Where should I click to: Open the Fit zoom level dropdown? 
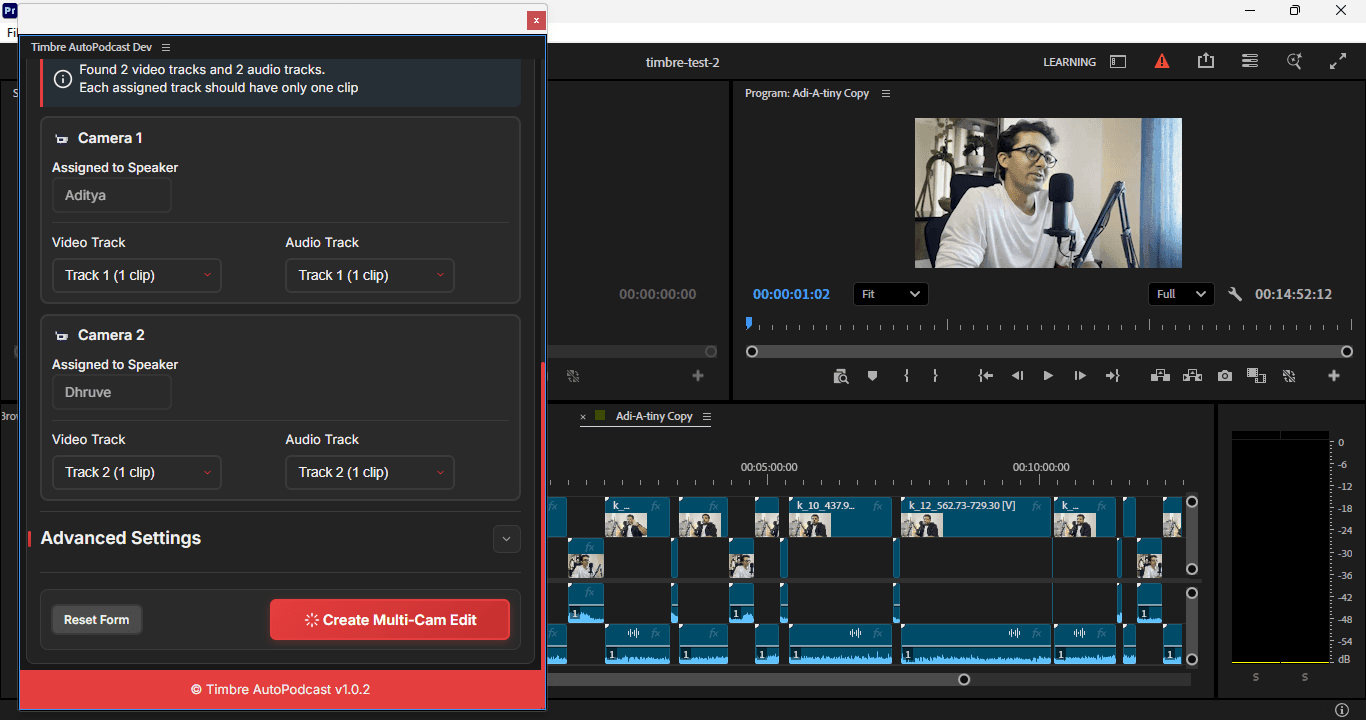click(x=890, y=294)
